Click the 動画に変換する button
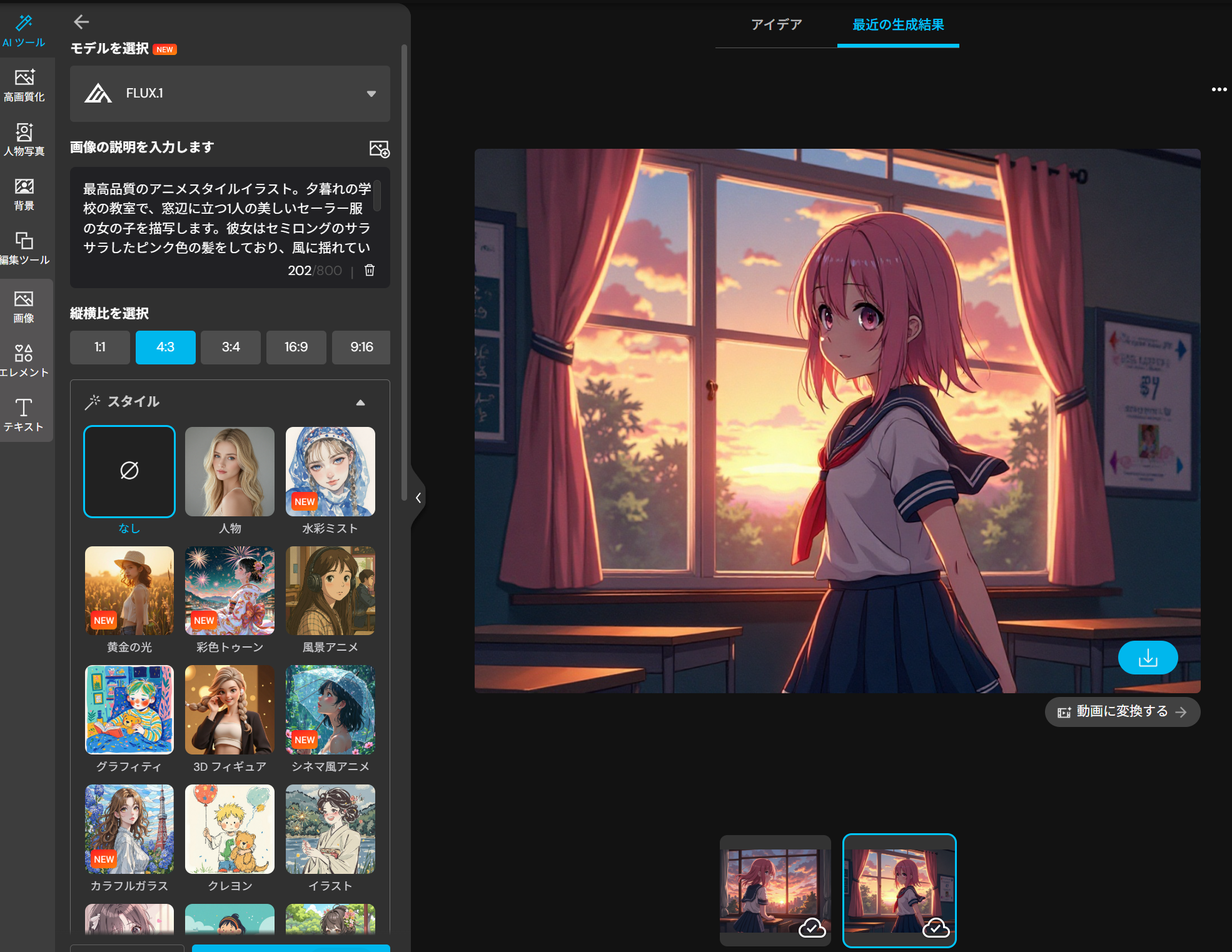This screenshot has width=1232, height=952. 1121,711
